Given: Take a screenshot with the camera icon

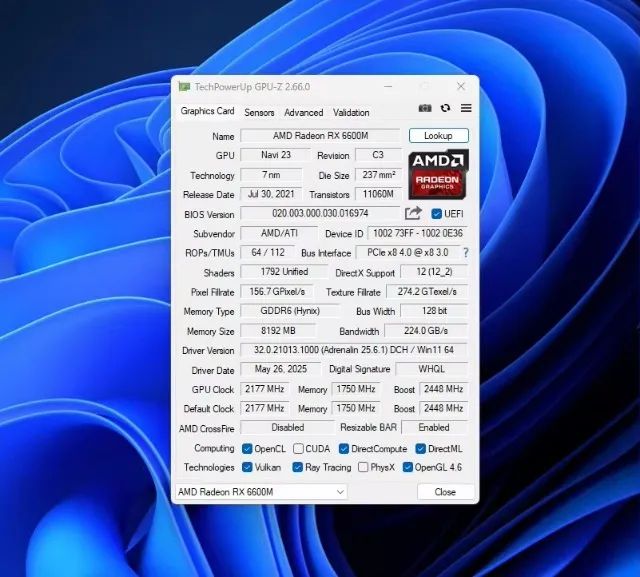Looking at the screenshot, I should coord(425,108).
